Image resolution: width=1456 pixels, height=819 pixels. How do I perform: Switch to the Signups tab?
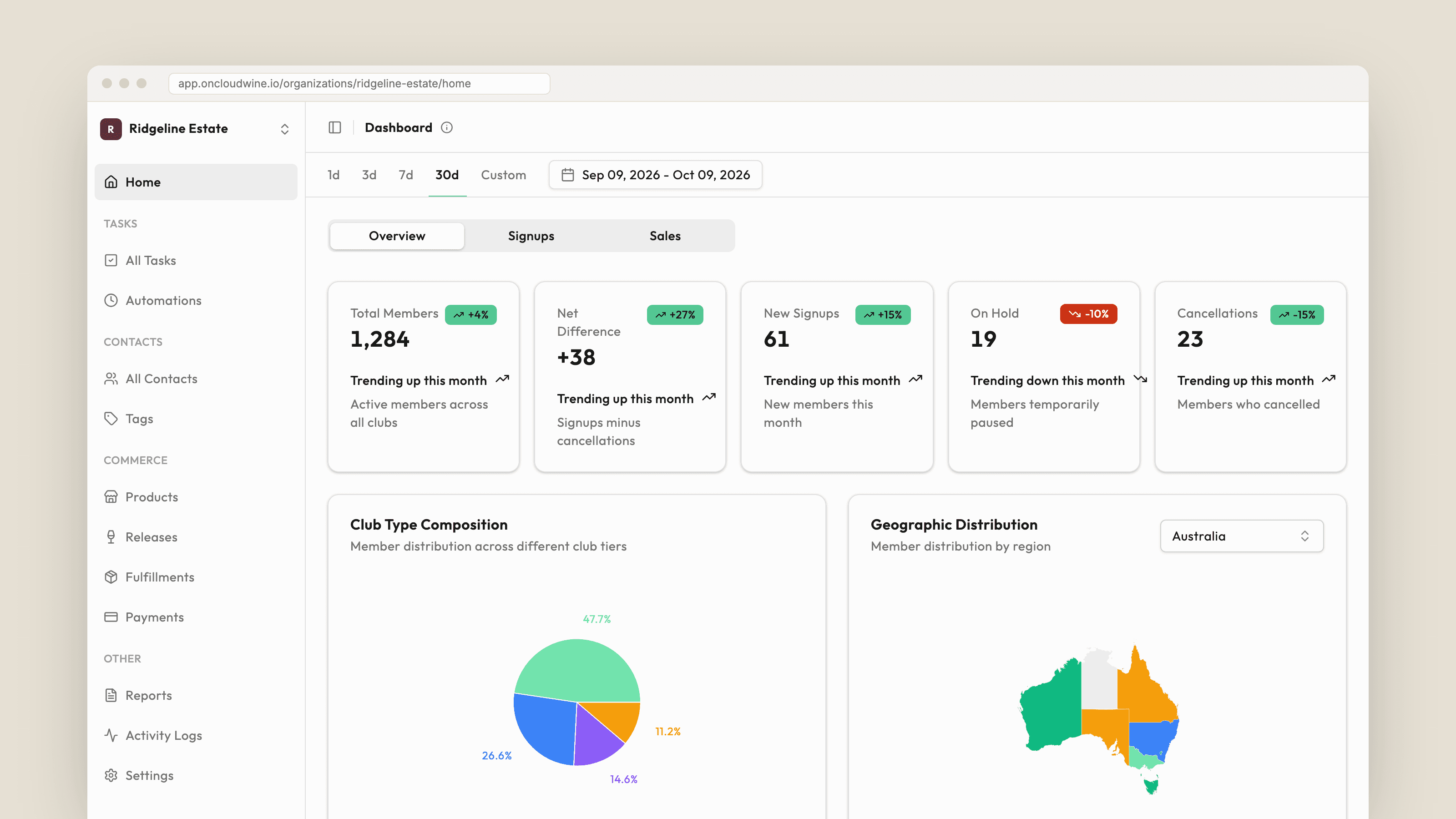pyautogui.click(x=531, y=236)
